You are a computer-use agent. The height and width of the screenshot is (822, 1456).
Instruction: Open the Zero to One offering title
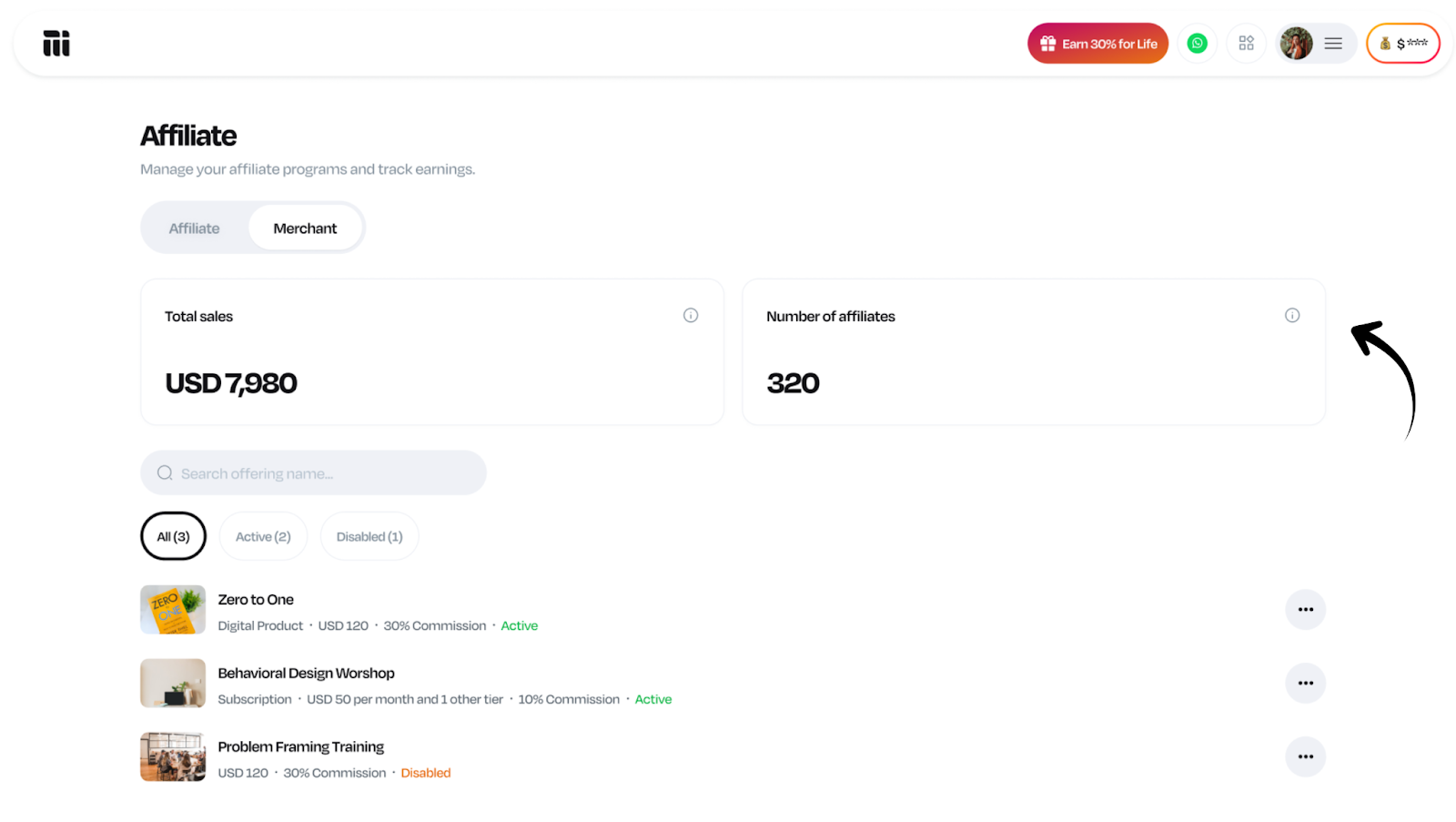256,600
